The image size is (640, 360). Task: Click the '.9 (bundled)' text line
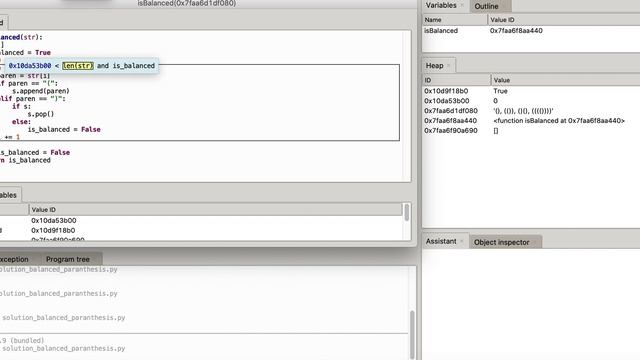click(22, 340)
